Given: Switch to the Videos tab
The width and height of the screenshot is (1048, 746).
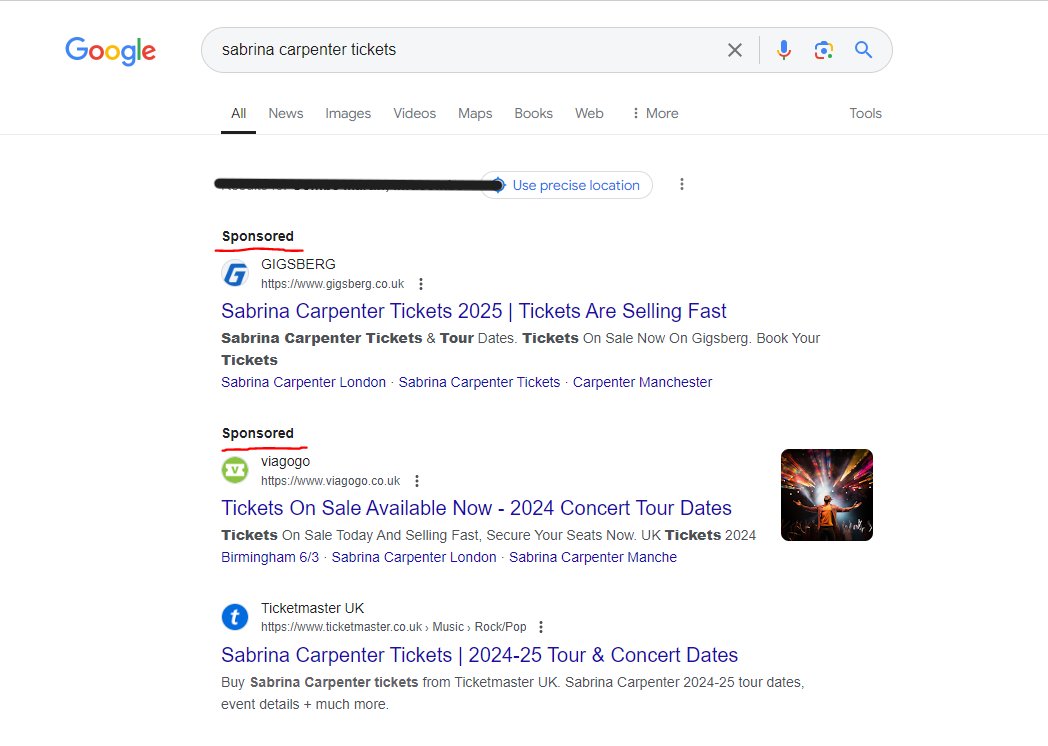Looking at the screenshot, I should pos(414,114).
